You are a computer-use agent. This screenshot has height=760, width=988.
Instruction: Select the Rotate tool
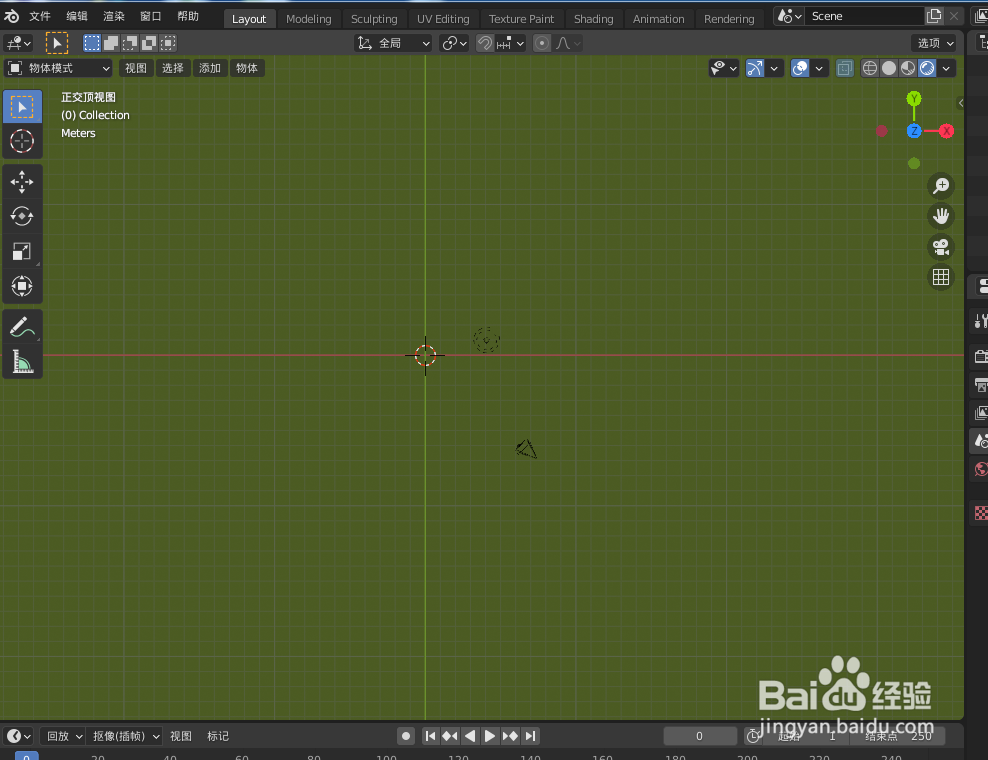[x=22, y=216]
